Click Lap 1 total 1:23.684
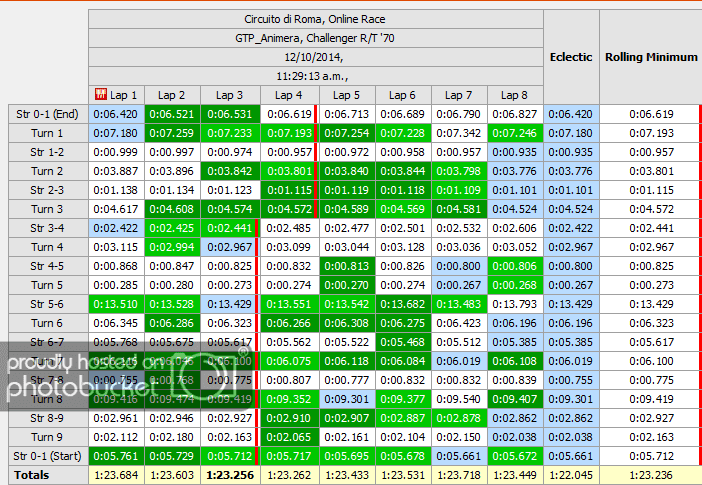Screen dimensions: 702x485 (x=116, y=475)
